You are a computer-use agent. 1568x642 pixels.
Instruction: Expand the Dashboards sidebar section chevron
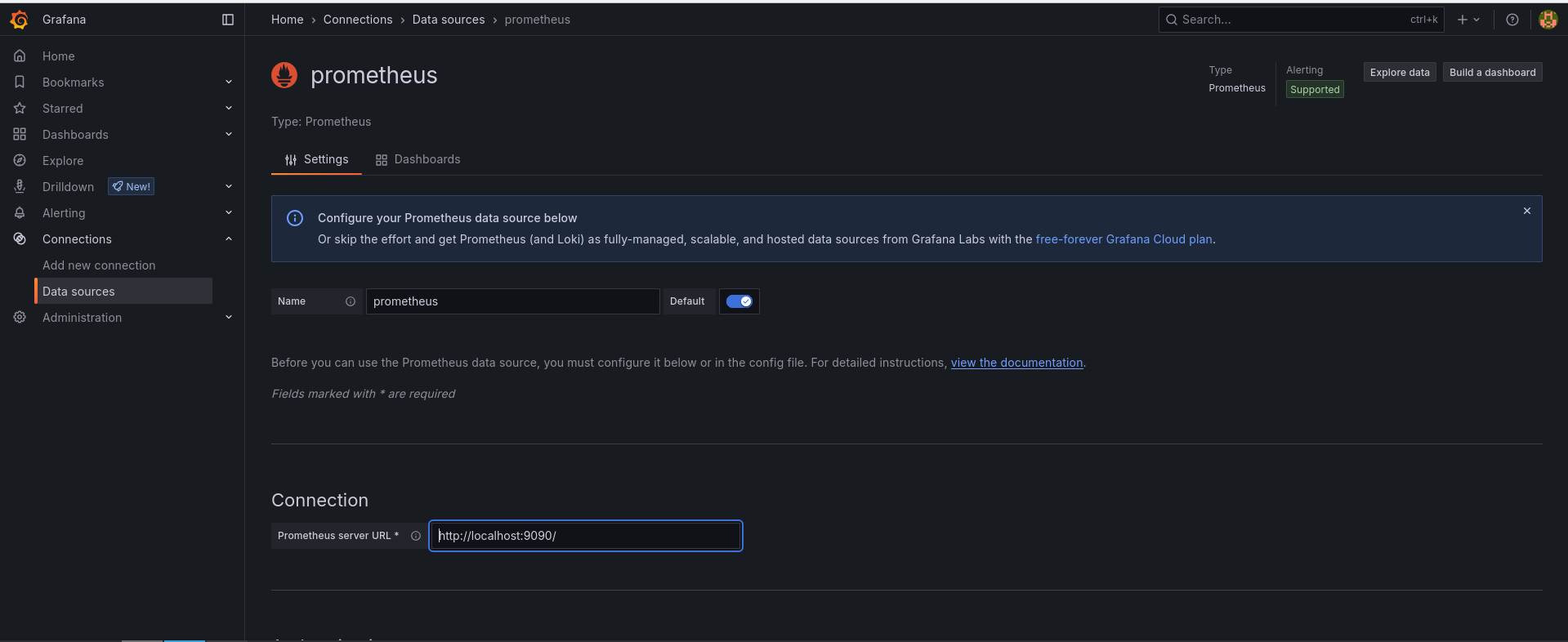point(229,135)
